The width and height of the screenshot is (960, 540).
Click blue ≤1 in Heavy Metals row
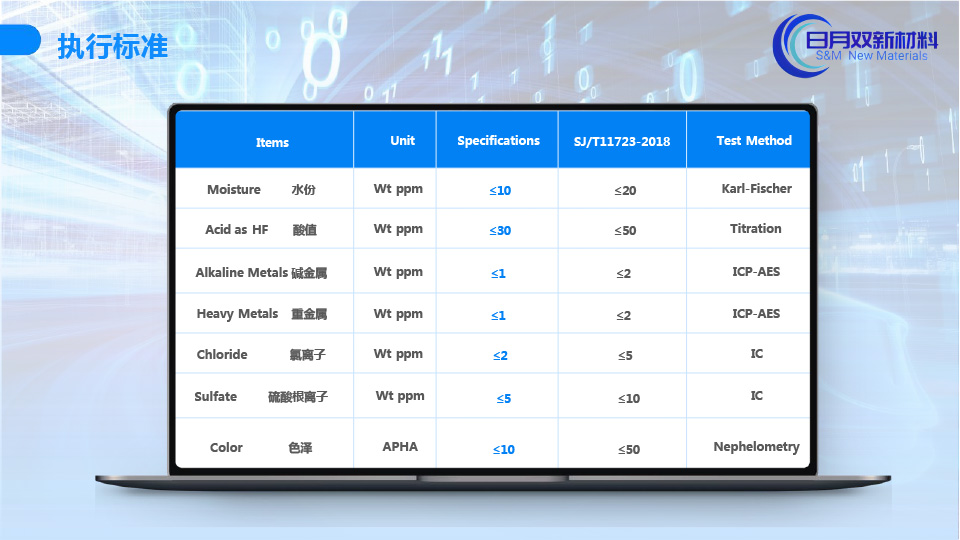(x=498, y=316)
